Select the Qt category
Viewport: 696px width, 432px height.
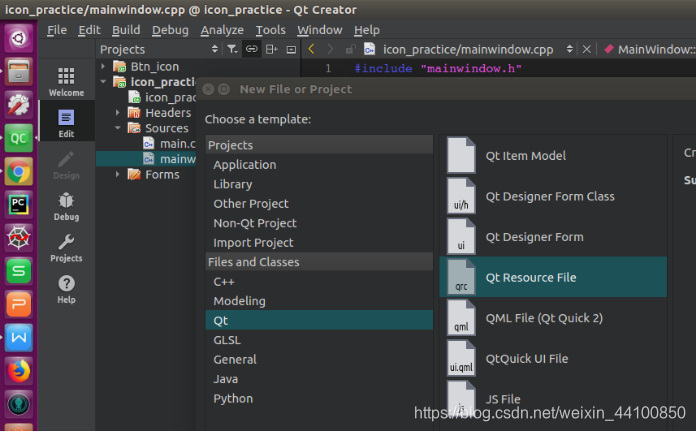(319, 320)
